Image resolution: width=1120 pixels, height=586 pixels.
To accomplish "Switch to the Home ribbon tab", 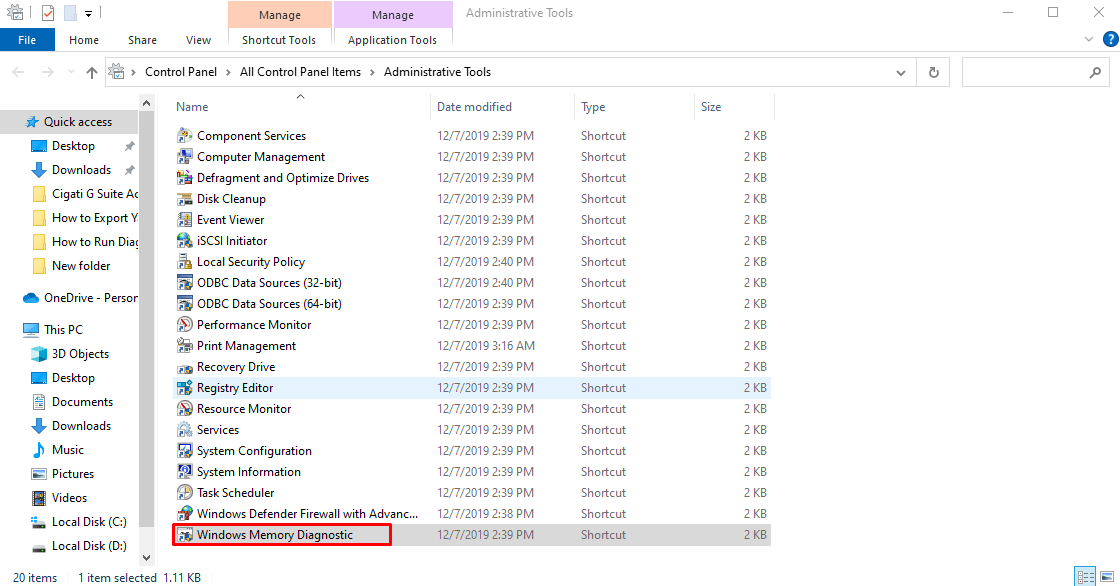I will (x=84, y=40).
